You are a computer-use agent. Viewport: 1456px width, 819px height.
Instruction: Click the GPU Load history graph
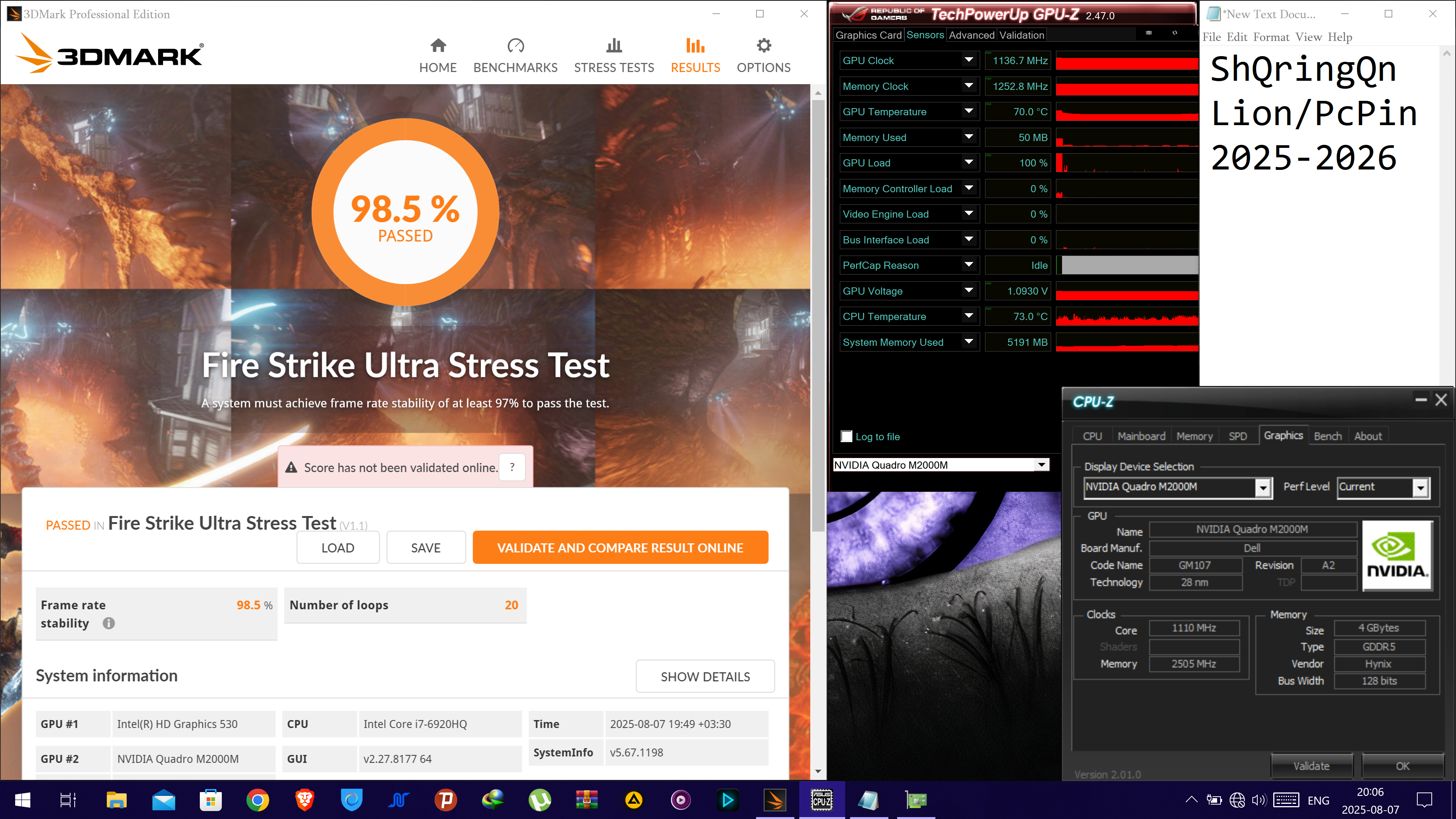pos(1127,163)
